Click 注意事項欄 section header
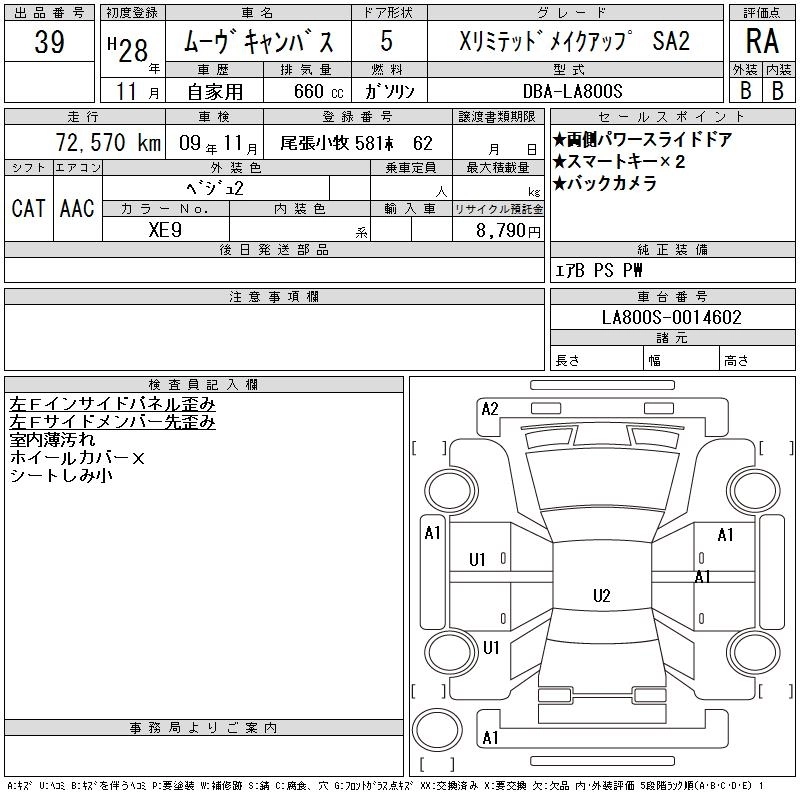This screenshot has width=800, height=800. pos(274,296)
